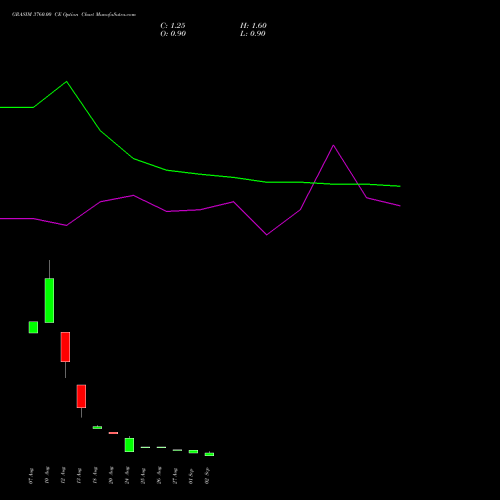Select the 12 Aug date label
This screenshot has width=500, height=500.
[x=63, y=475]
